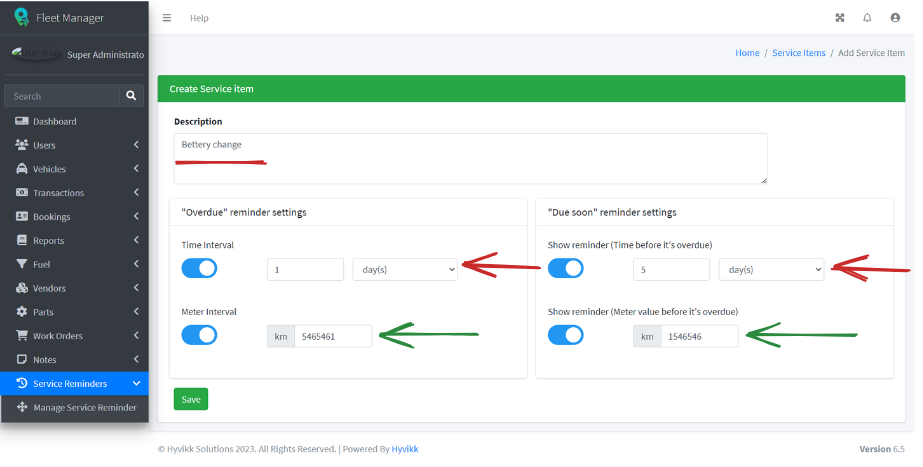The image size is (923, 467).
Task: Click the fullscreen expand icon
Action: pos(840,18)
